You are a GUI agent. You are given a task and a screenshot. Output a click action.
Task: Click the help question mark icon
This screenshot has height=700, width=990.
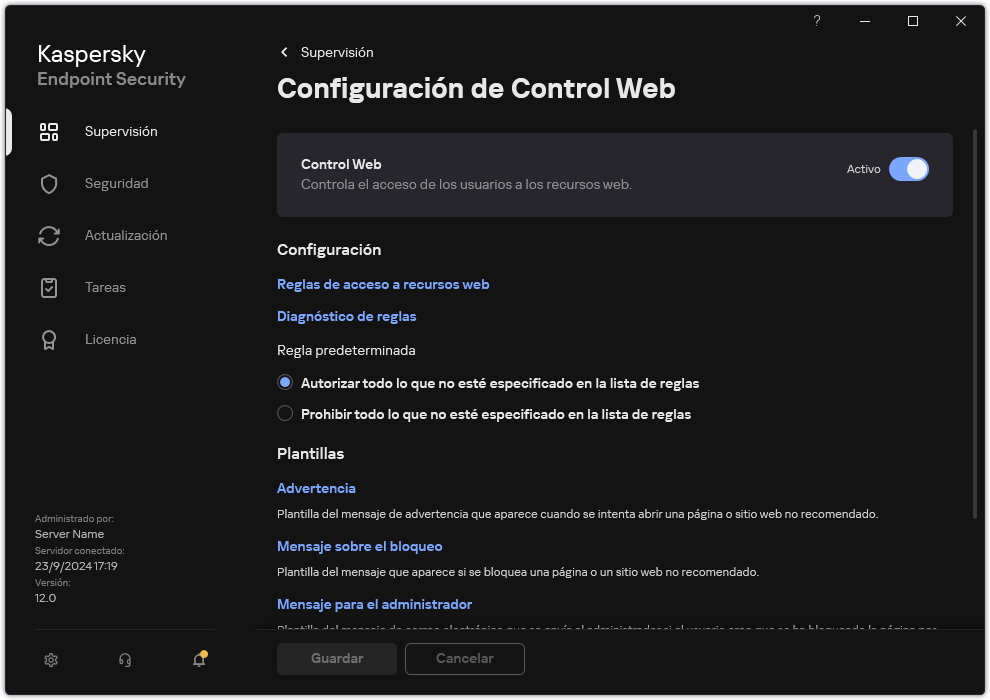tap(816, 21)
